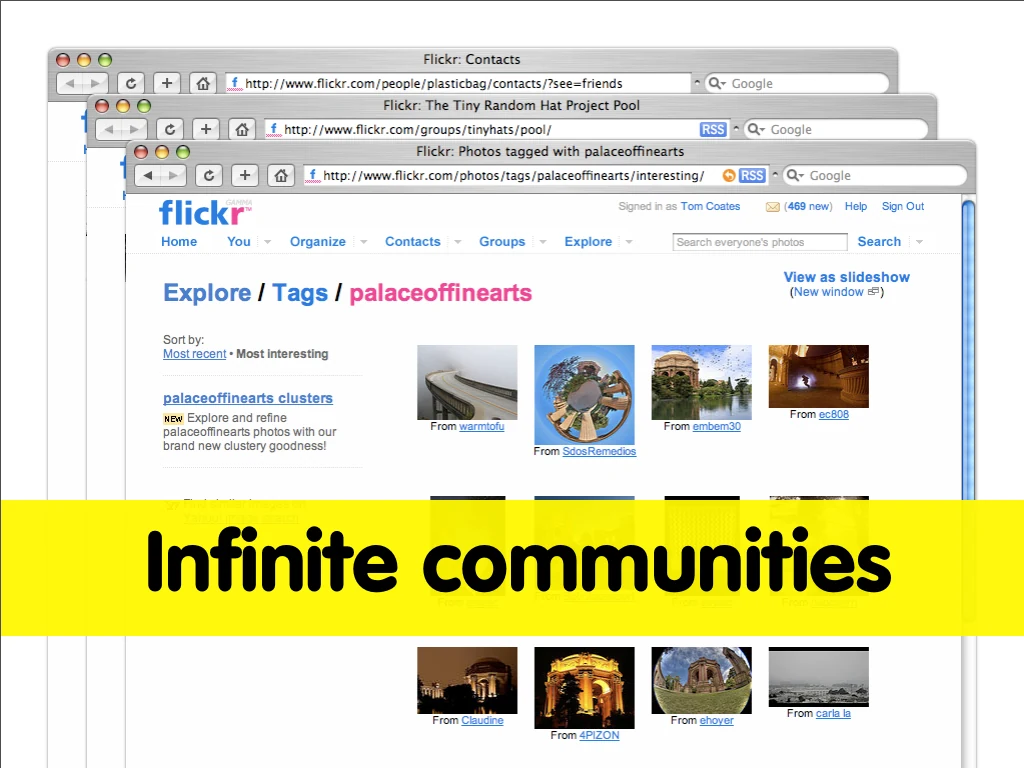This screenshot has width=1024, height=768.
Task: Click the RSS button in the Tiny Random Hat window
Action: pyautogui.click(x=712, y=129)
